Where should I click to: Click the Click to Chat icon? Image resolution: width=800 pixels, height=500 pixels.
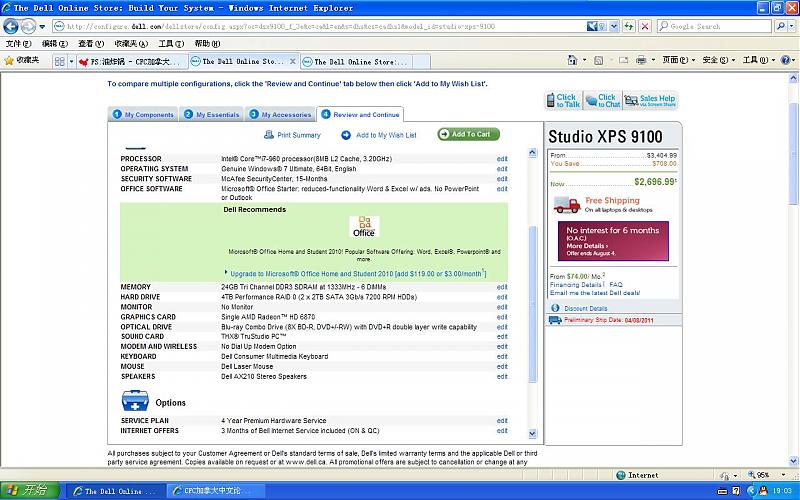click(591, 101)
